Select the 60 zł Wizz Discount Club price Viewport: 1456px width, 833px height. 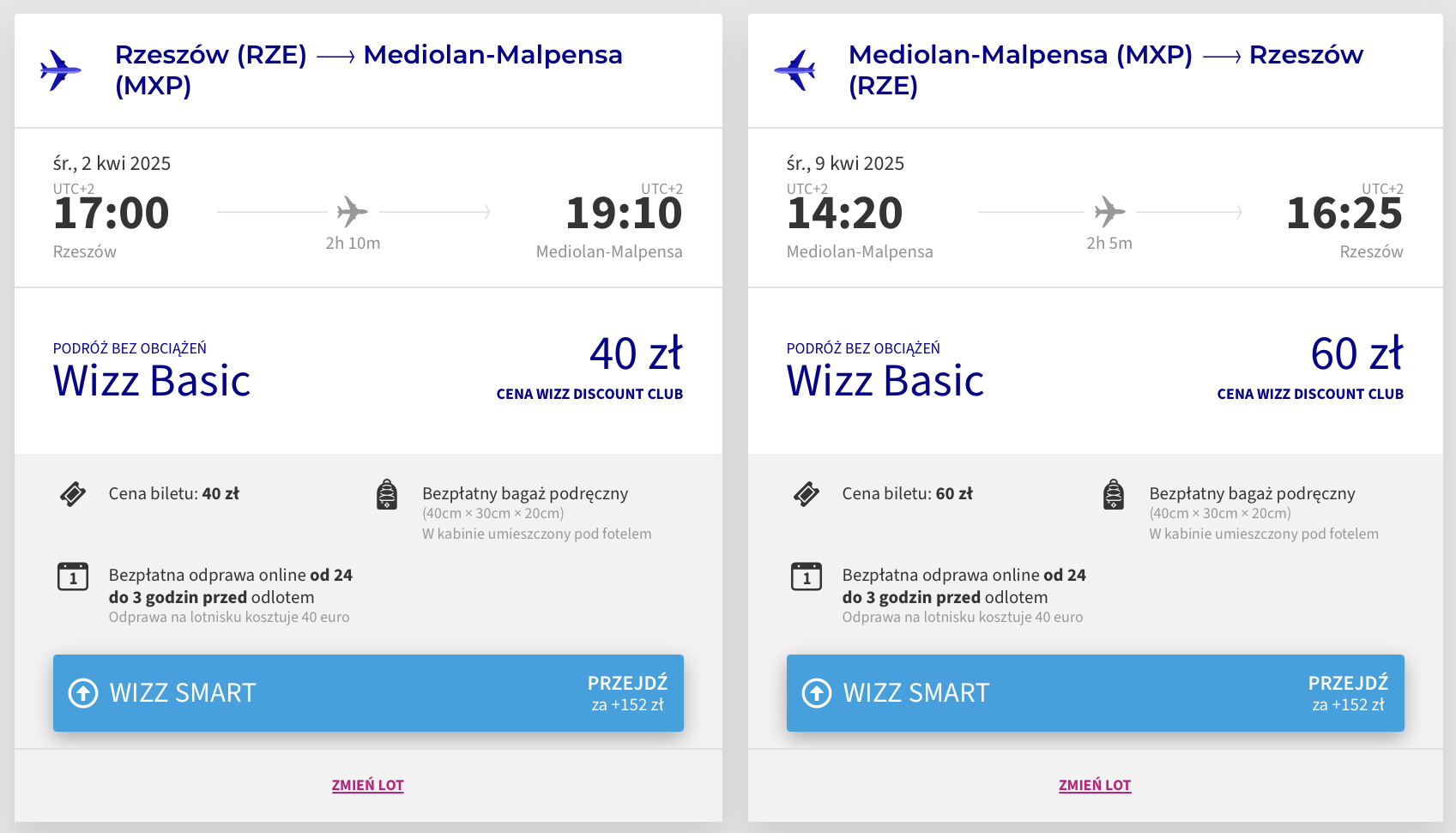click(x=1356, y=354)
